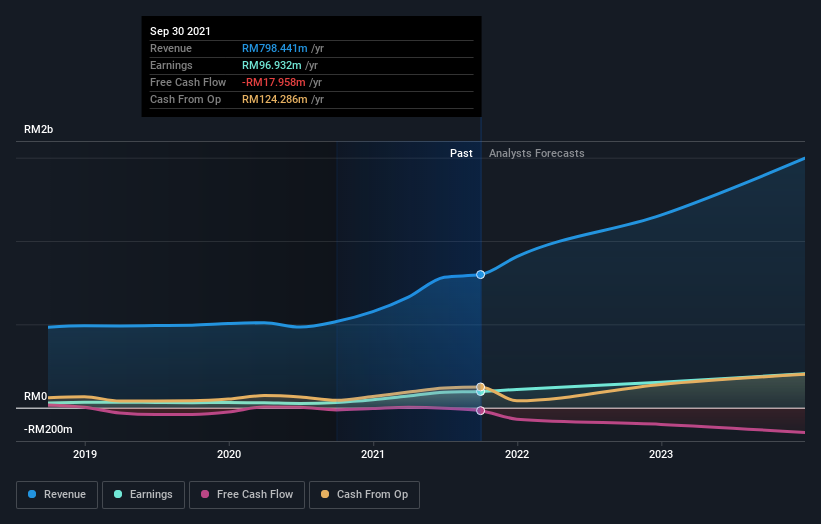Image resolution: width=821 pixels, height=524 pixels.
Task: Click the RM96.932m earnings value in tooltip
Action: (271, 65)
